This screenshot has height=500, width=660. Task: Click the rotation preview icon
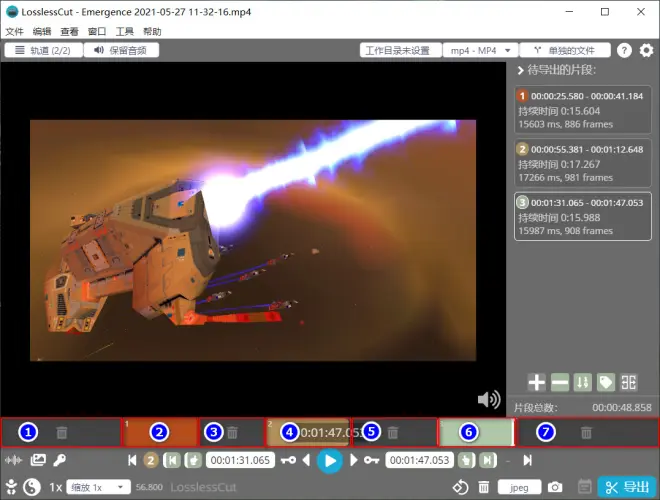460,487
